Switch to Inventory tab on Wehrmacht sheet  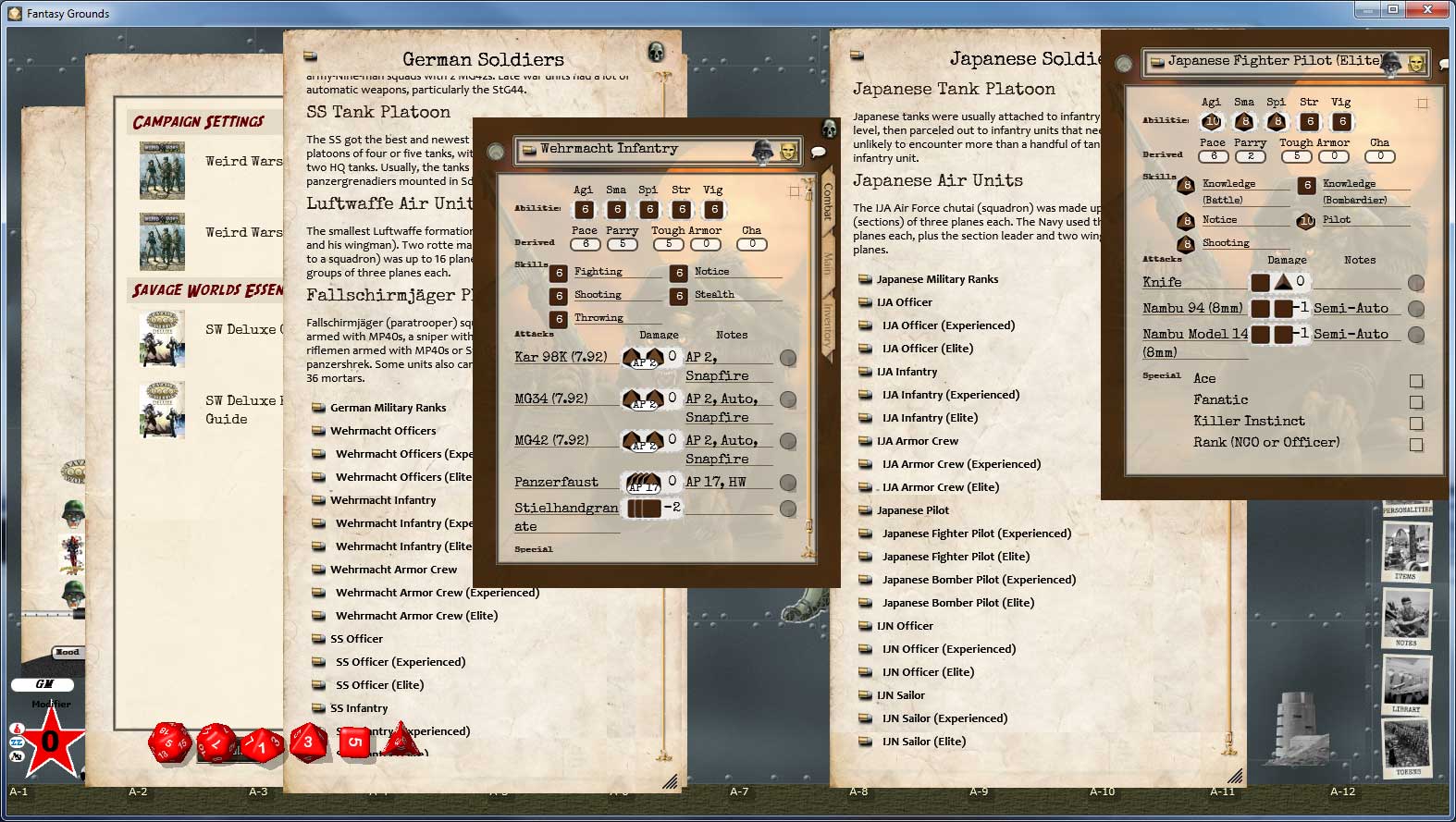(x=828, y=322)
